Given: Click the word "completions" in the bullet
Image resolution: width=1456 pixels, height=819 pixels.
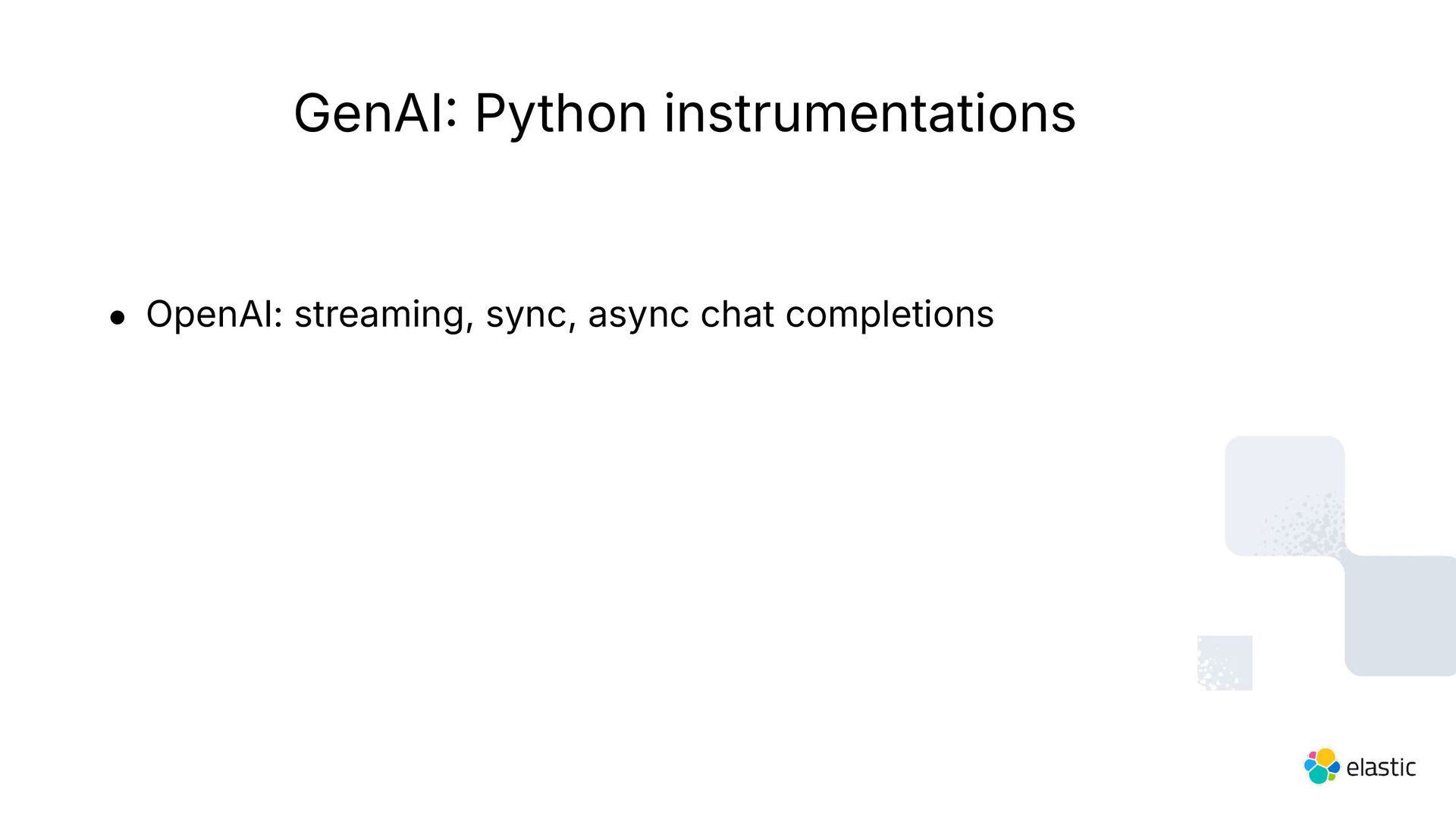Looking at the screenshot, I should tap(890, 315).
